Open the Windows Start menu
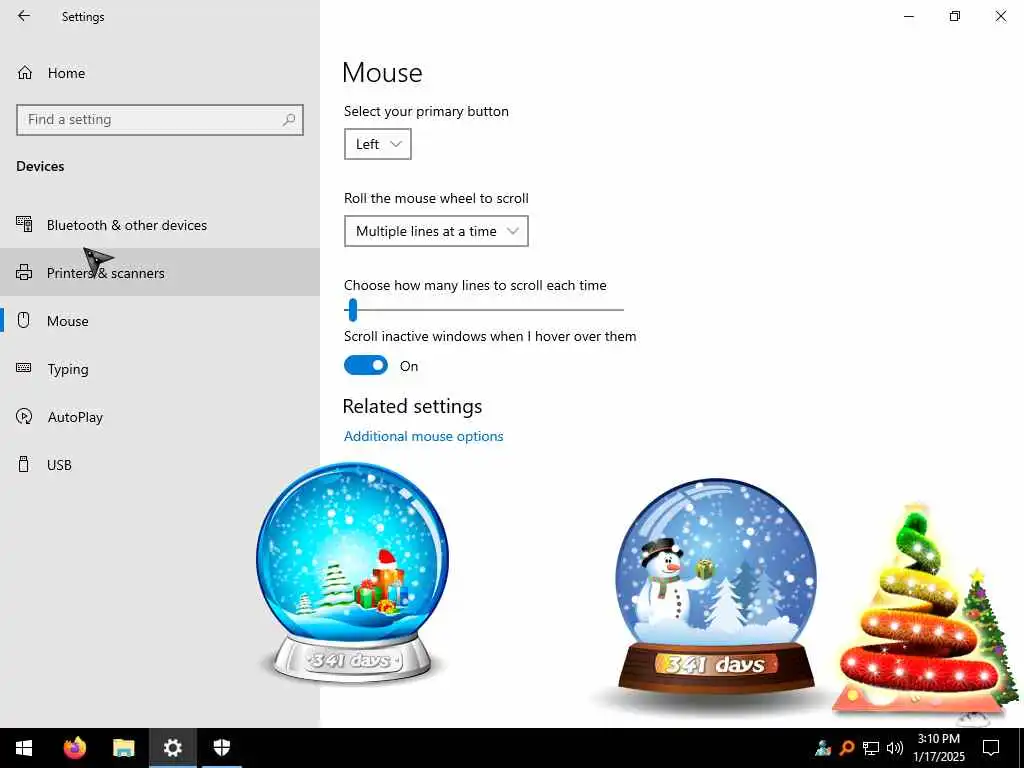This screenshot has width=1024, height=768. [24, 748]
